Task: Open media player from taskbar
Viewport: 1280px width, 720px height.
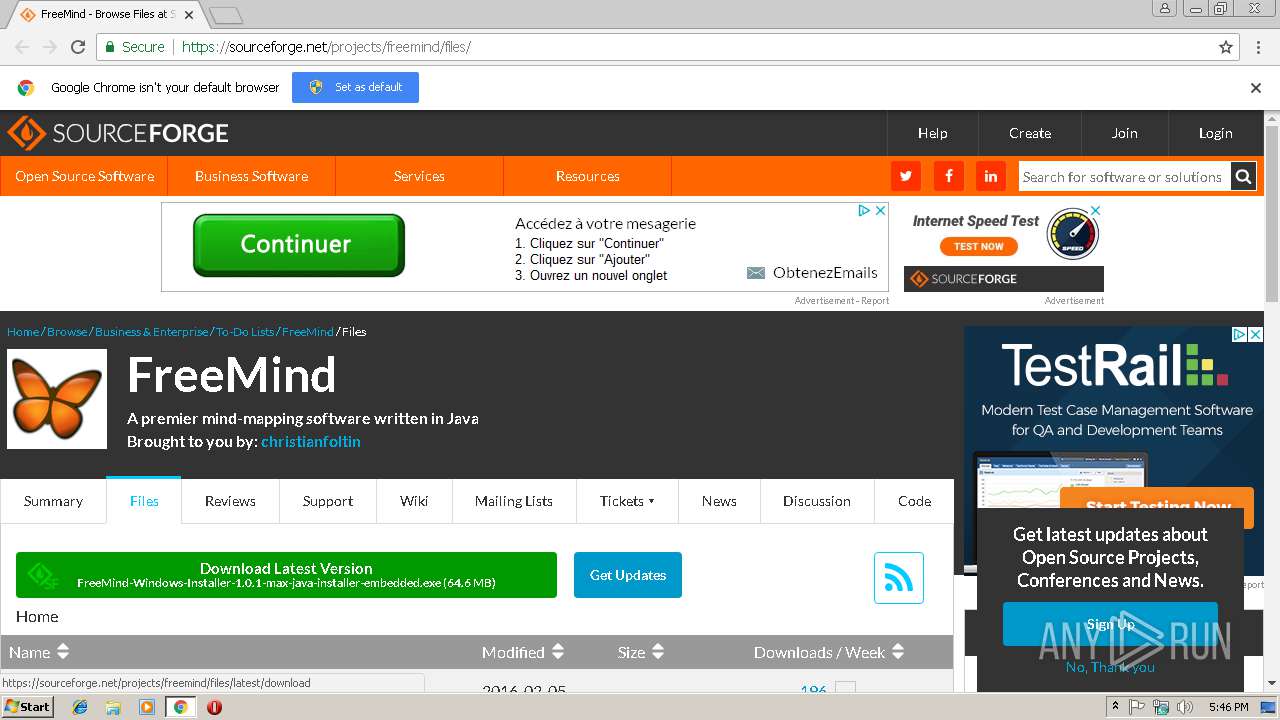Action: [147, 707]
